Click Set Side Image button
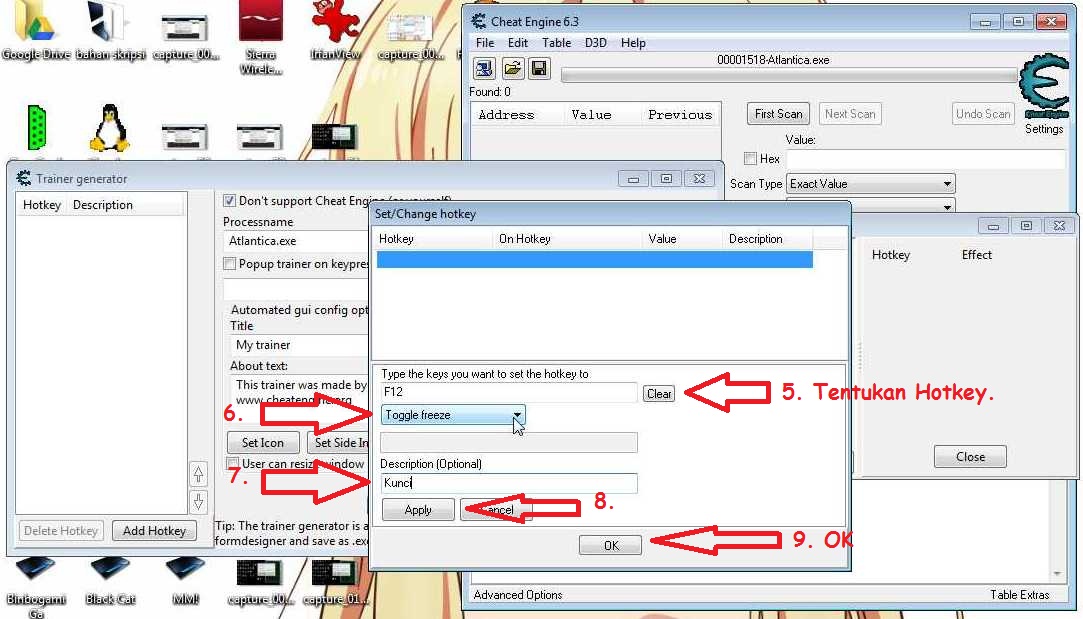This screenshot has height=619, width=1083. coord(338,443)
